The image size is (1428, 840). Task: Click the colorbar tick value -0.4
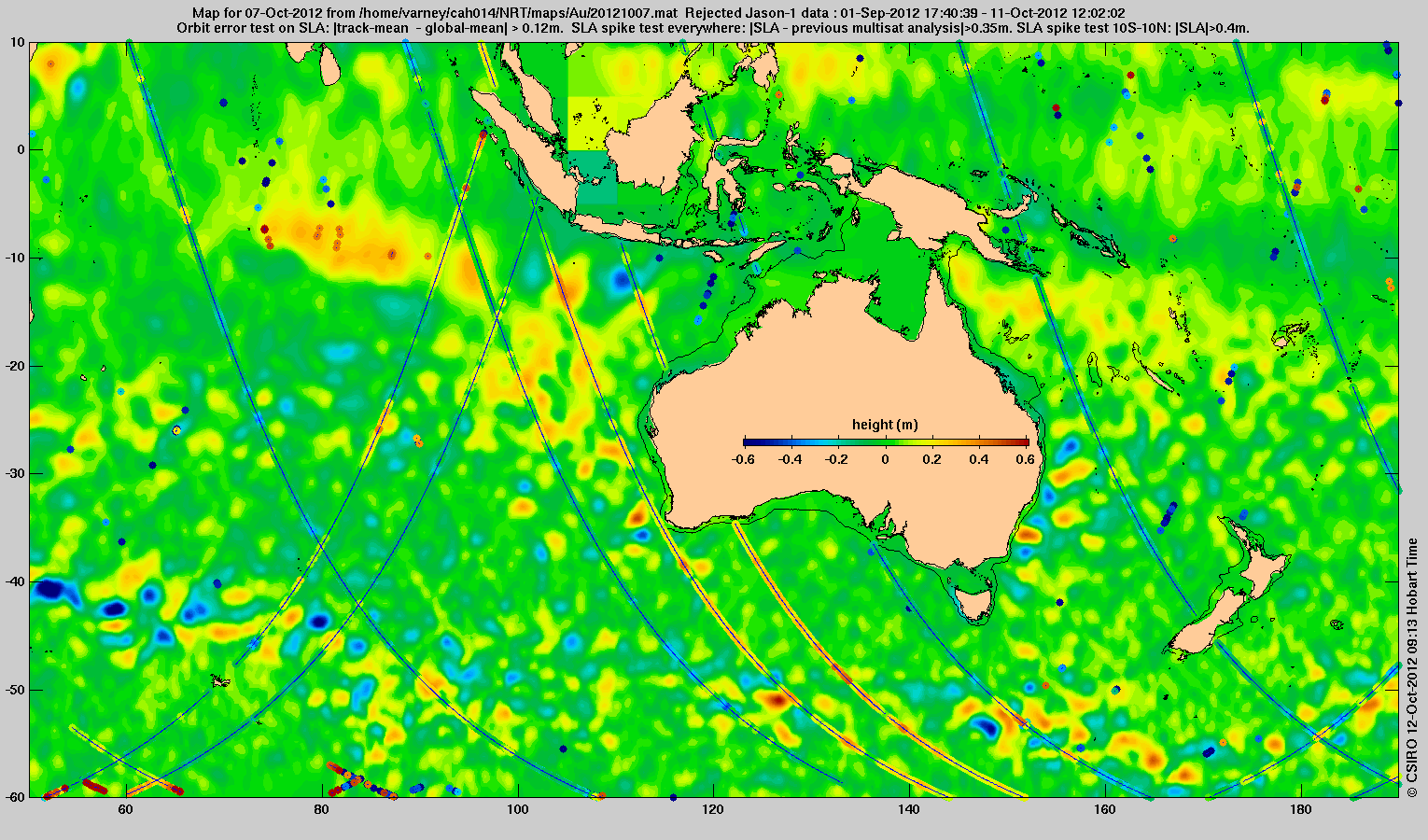pos(791,459)
